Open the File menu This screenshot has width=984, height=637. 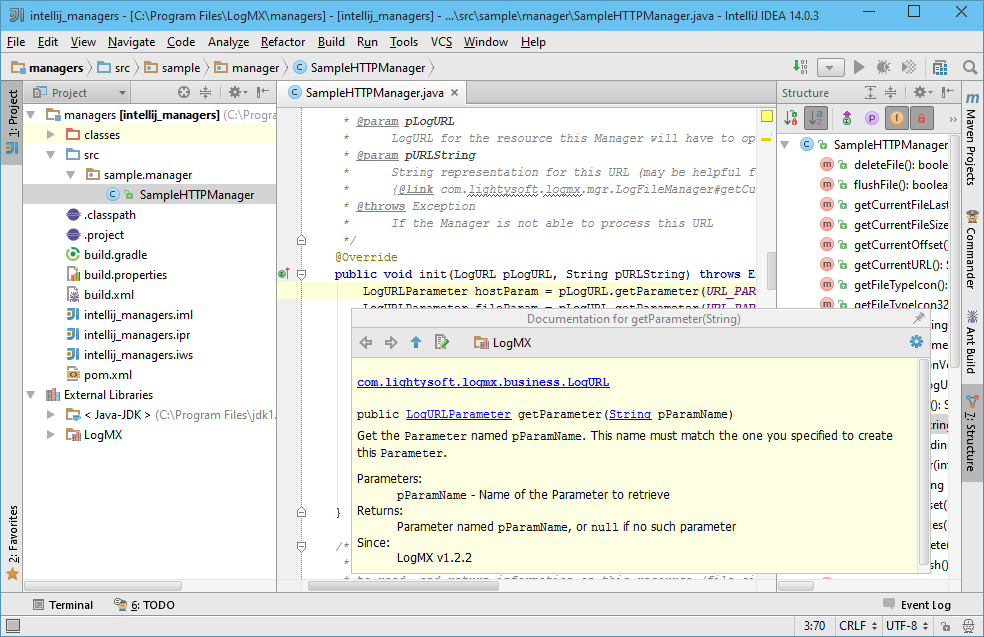coord(16,41)
